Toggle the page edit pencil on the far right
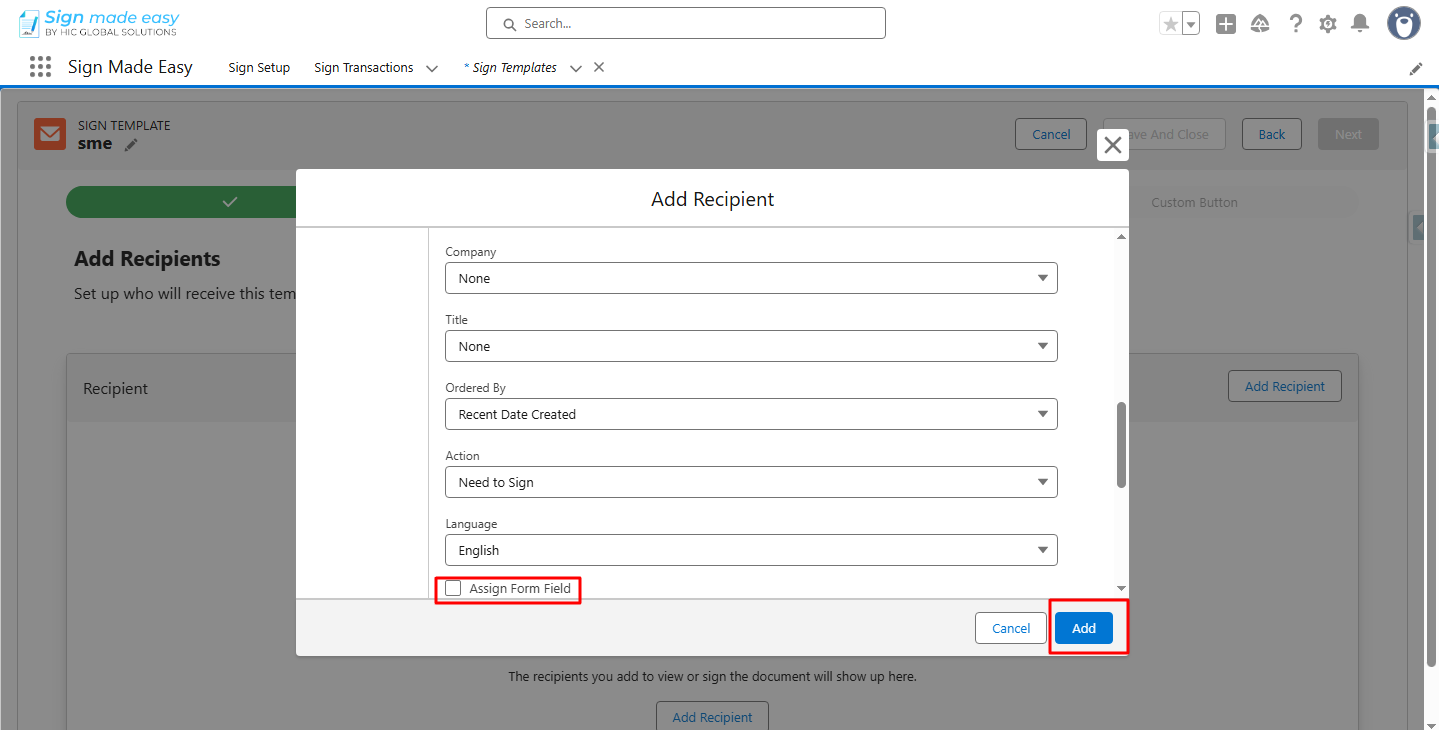 tap(1415, 68)
